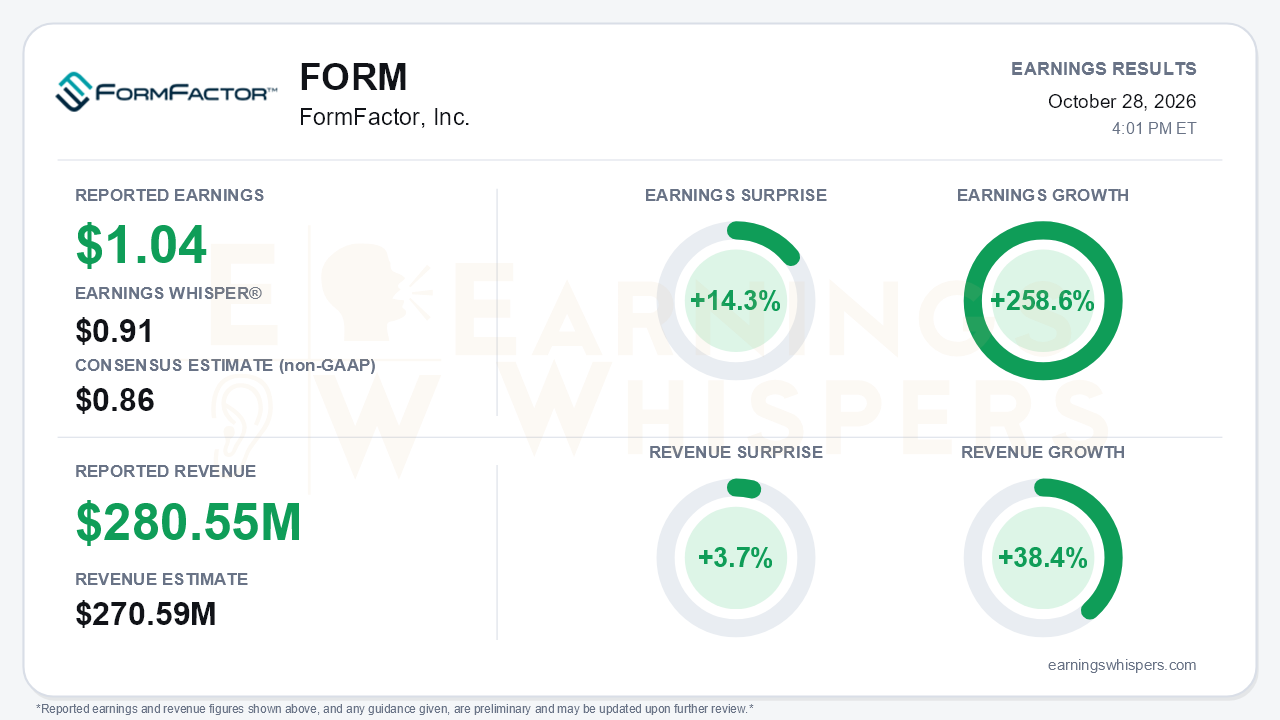Click the REVENUE SURPRISE heading
Viewport: 1280px width, 720px height.
(736, 452)
